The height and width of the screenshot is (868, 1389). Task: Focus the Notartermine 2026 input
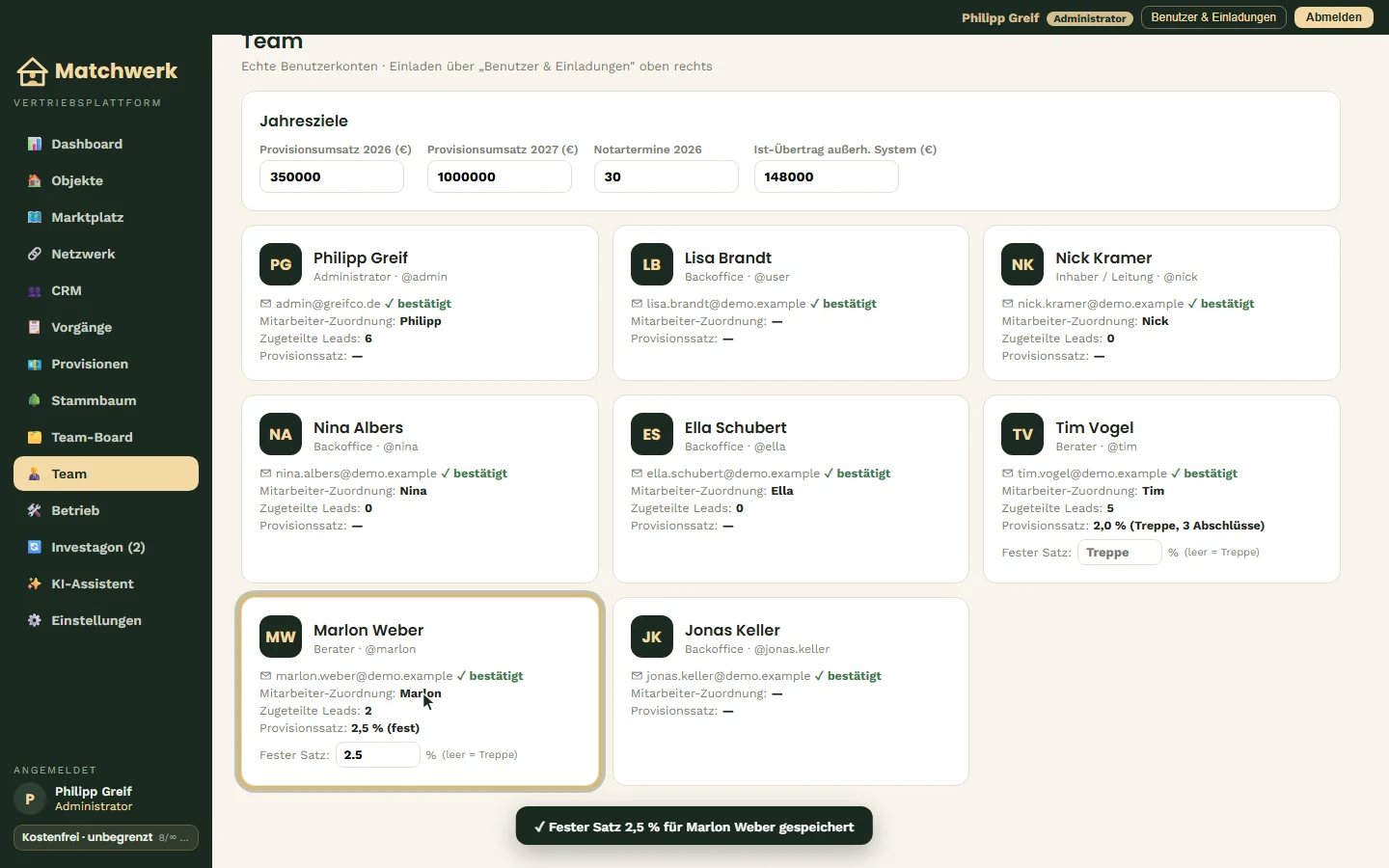coord(667,176)
